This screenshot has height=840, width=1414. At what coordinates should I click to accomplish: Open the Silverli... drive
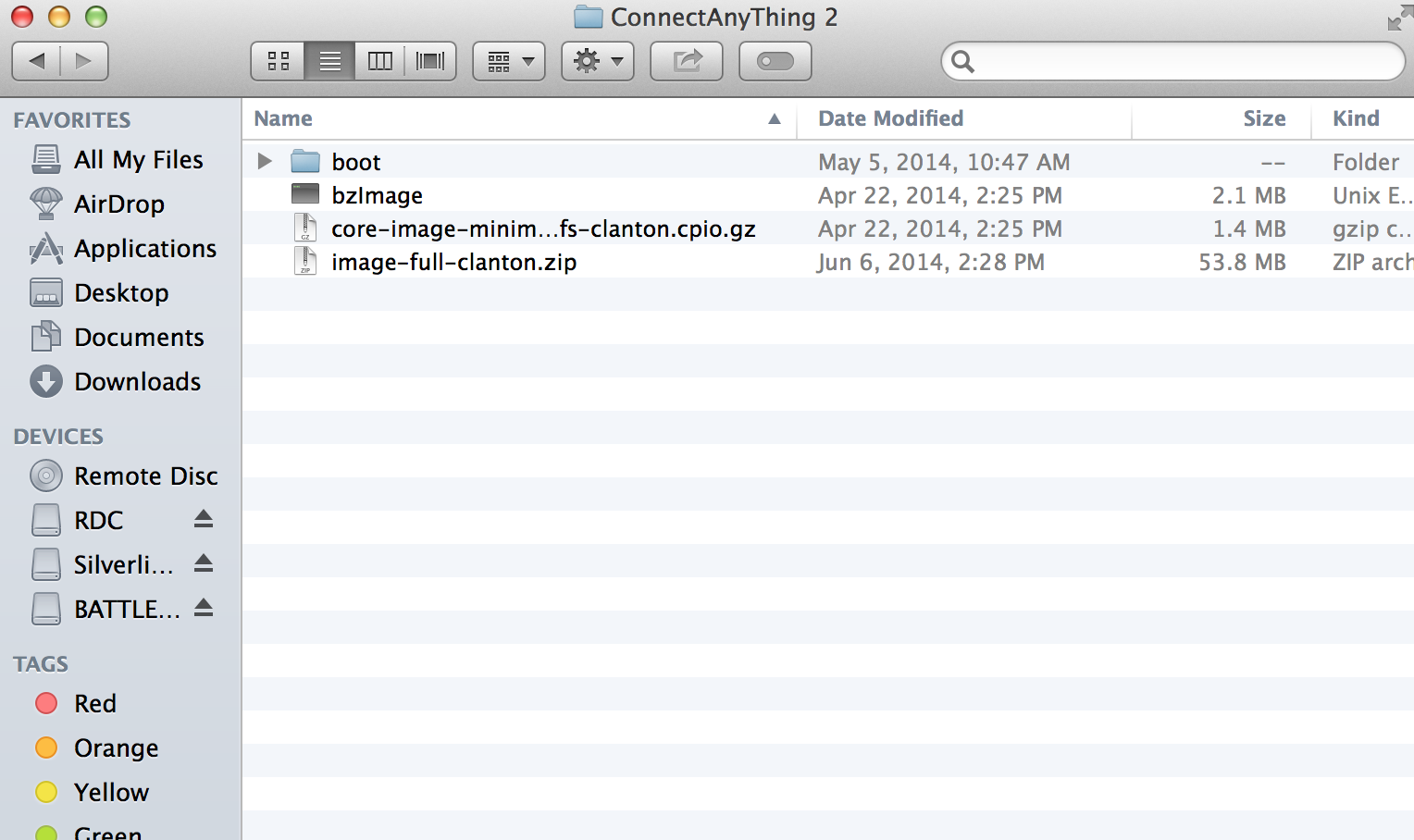pyautogui.click(x=124, y=564)
